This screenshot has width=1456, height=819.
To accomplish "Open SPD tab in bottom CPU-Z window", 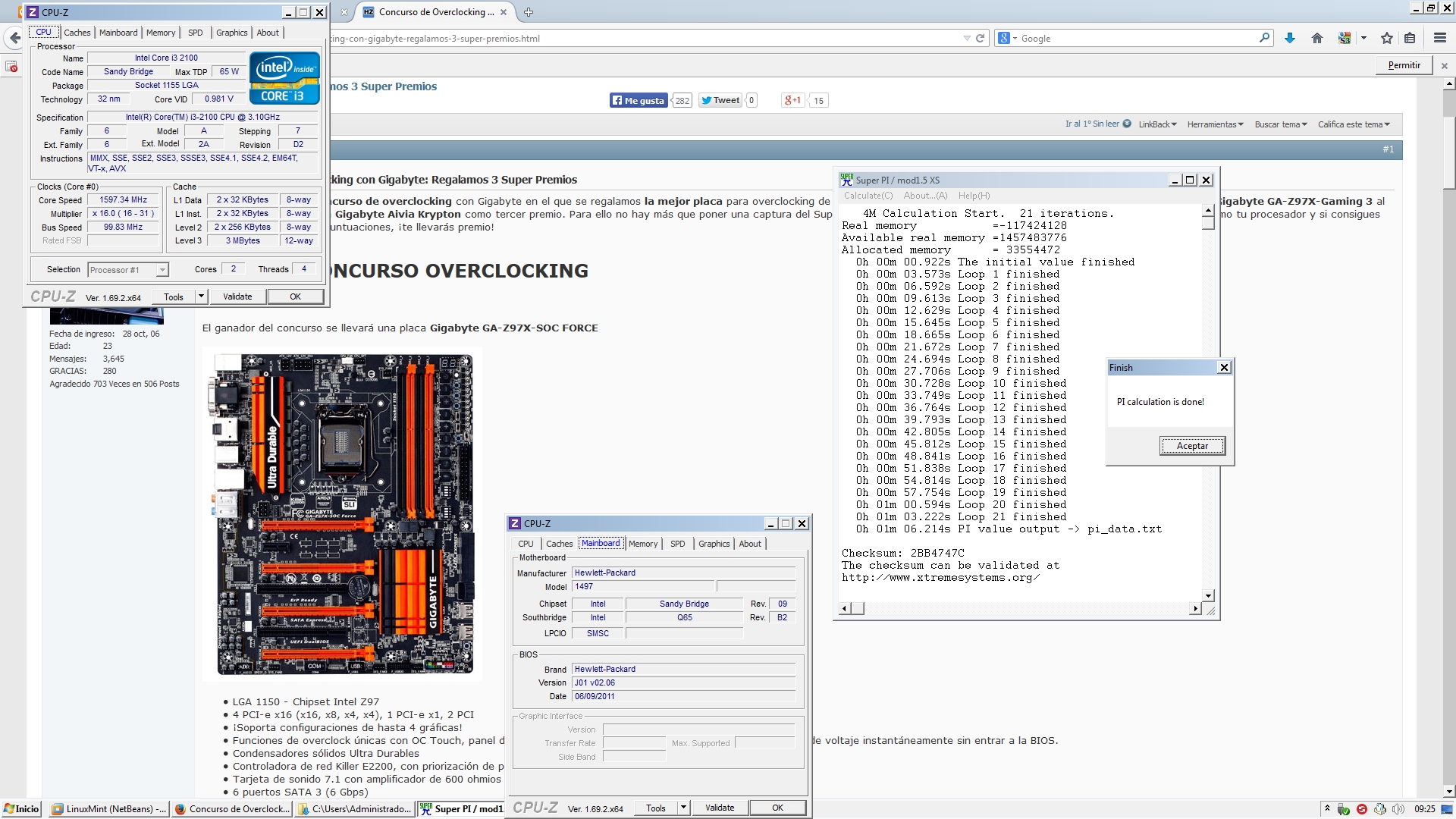I will click(x=677, y=544).
